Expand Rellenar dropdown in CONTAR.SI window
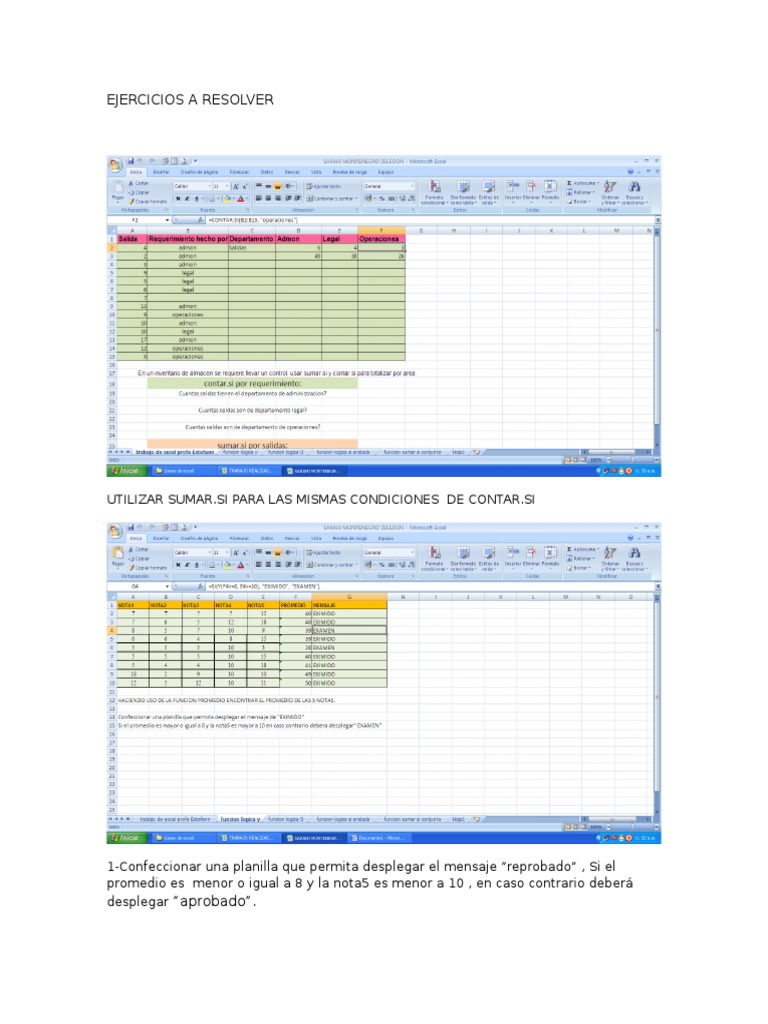768x1024 pixels. pyautogui.click(x=594, y=193)
